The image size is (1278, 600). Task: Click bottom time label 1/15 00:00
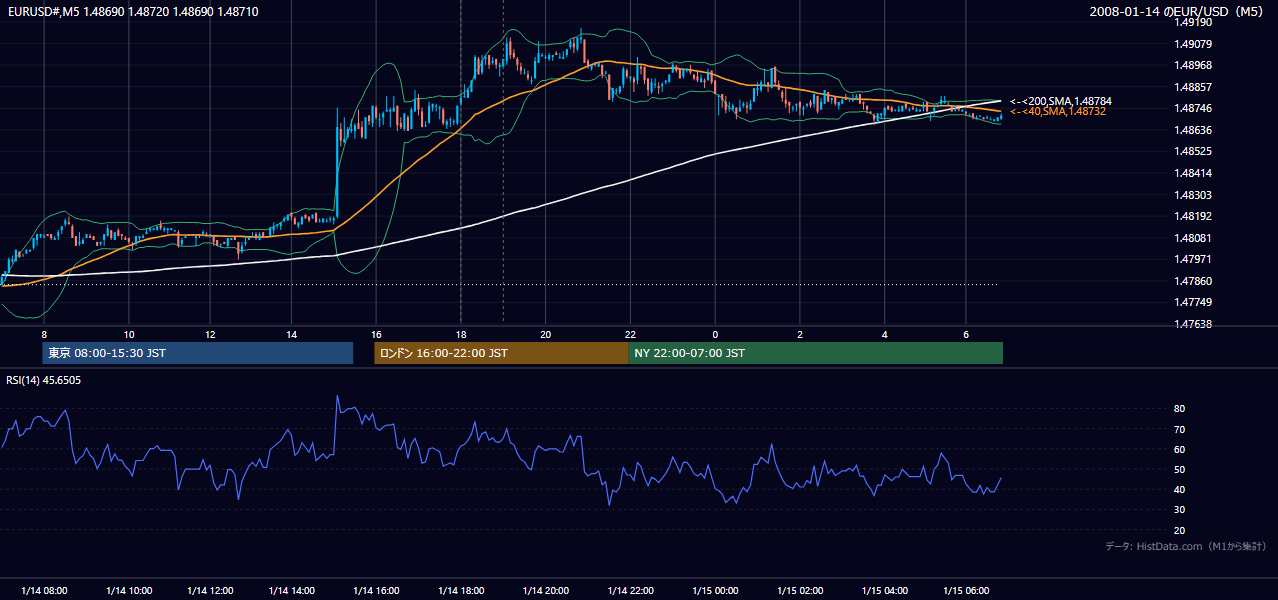(715, 591)
